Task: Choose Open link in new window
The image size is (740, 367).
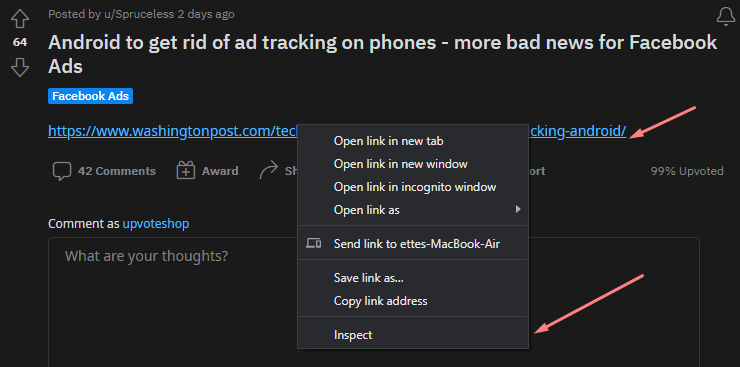Action: tap(401, 164)
